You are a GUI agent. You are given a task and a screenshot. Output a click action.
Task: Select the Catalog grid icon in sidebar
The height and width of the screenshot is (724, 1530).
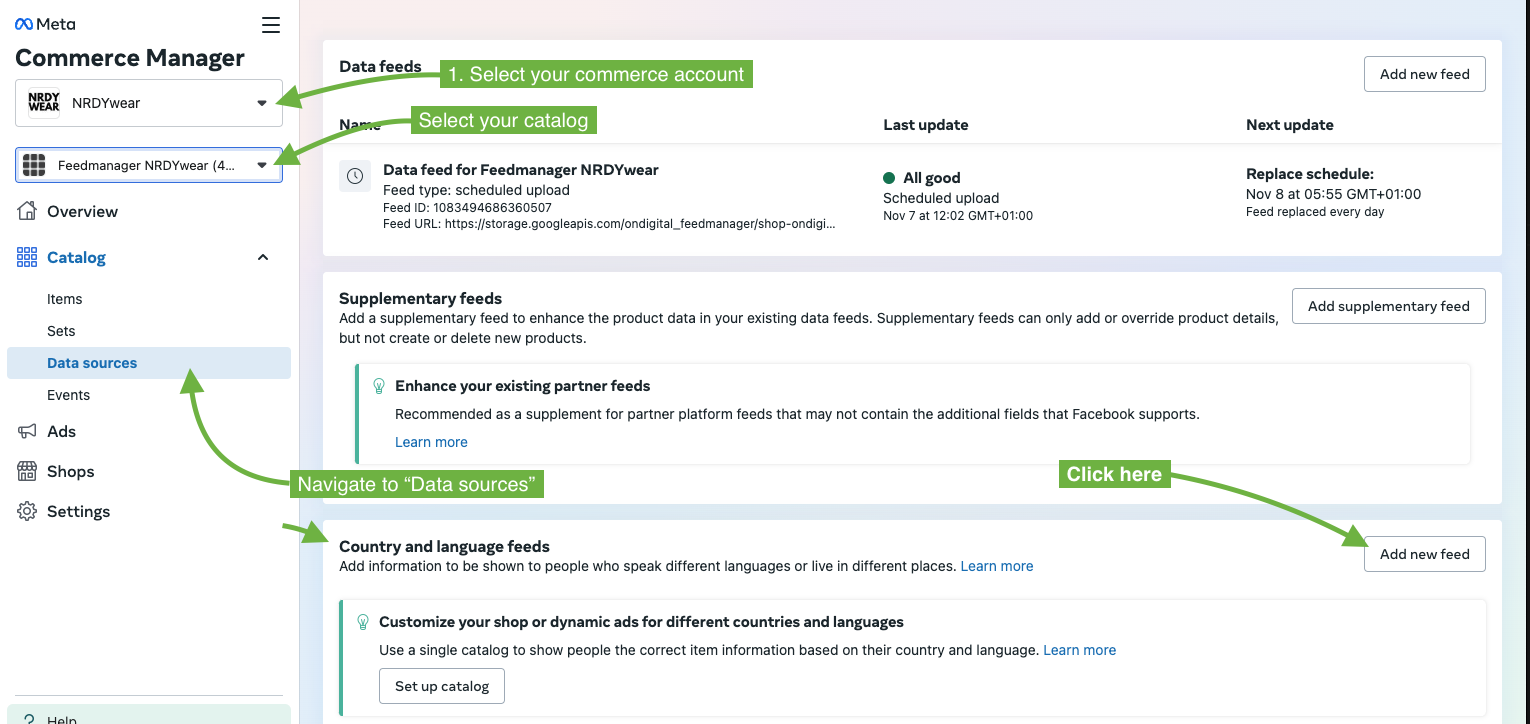point(26,257)
